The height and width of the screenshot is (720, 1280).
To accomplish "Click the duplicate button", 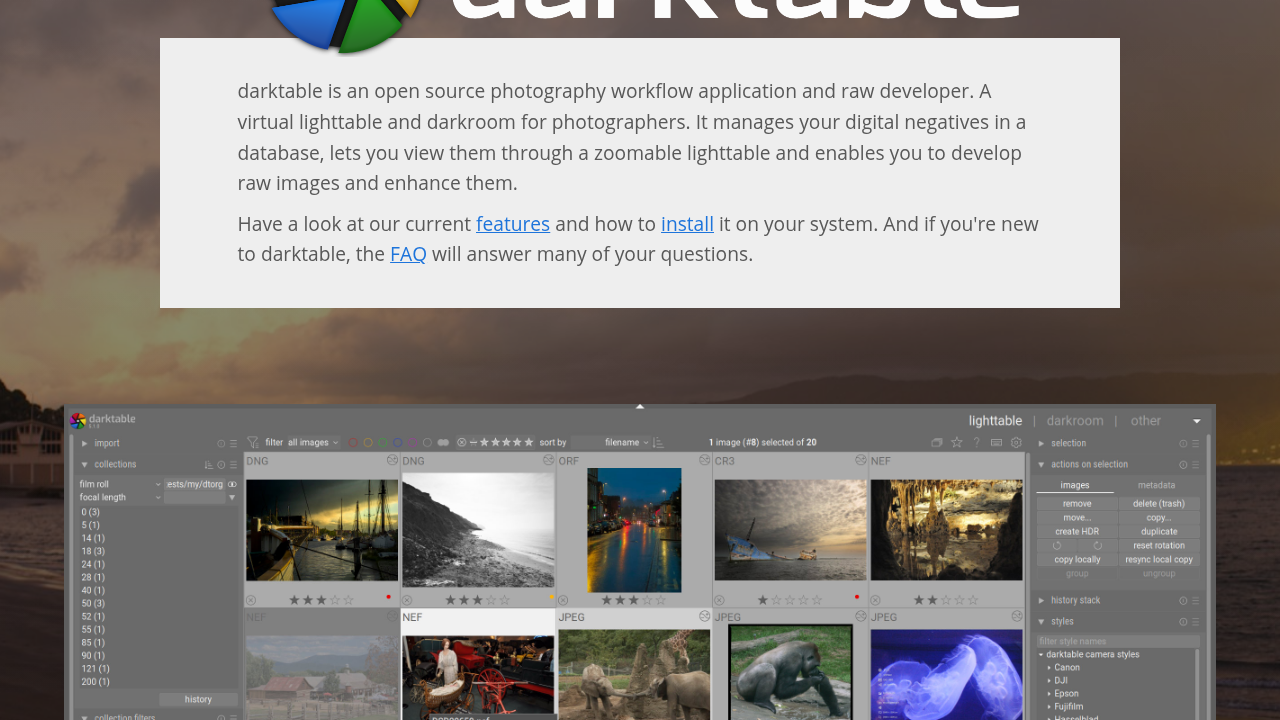I will (1159, 532).
